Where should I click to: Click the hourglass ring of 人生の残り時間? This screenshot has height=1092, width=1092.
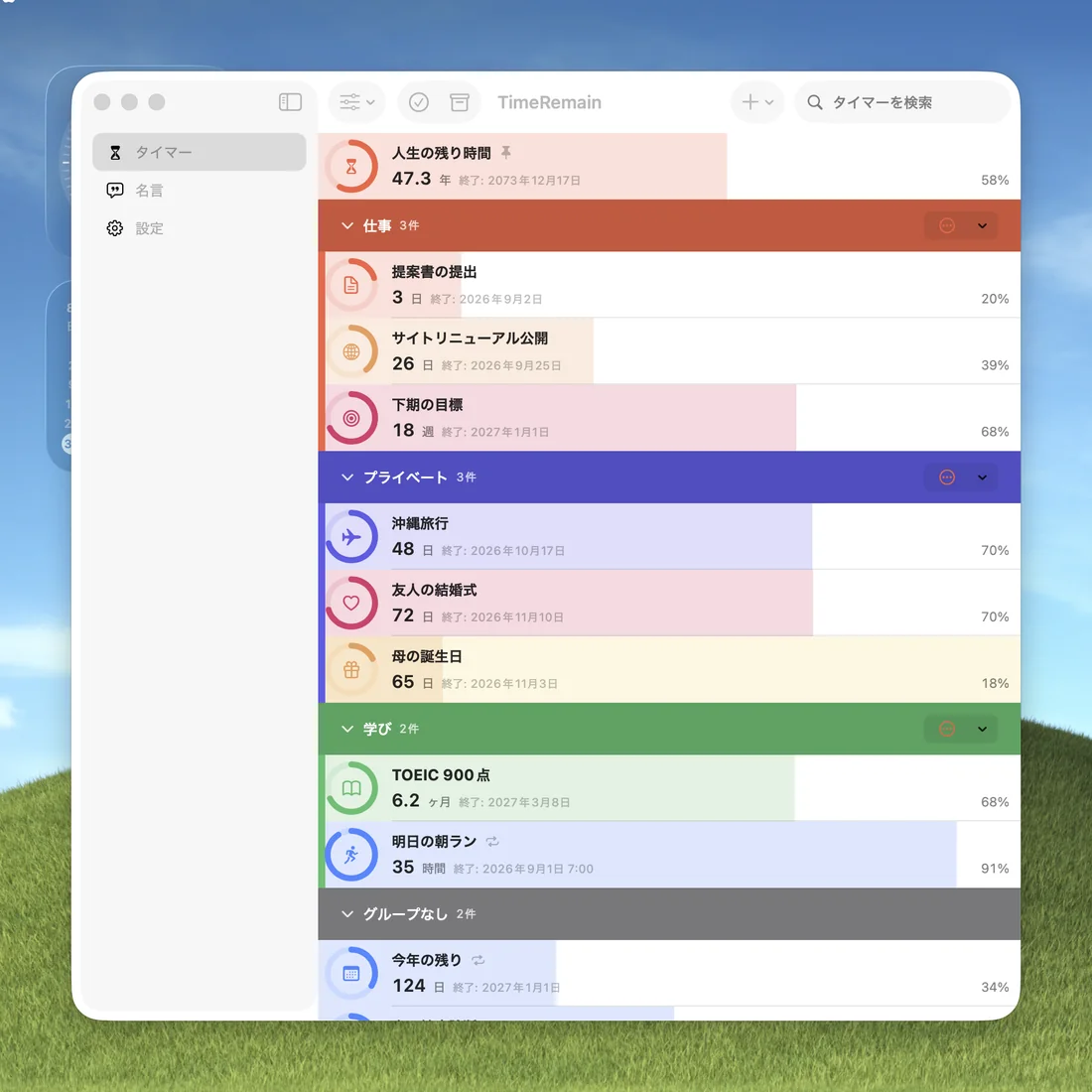[x=351, y=167]
